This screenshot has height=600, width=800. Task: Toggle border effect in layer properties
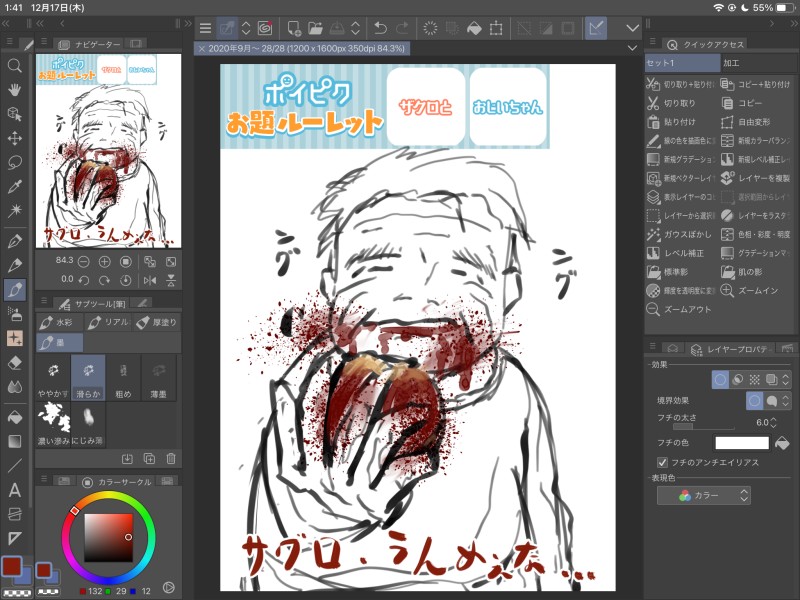[x=720, y=380]
